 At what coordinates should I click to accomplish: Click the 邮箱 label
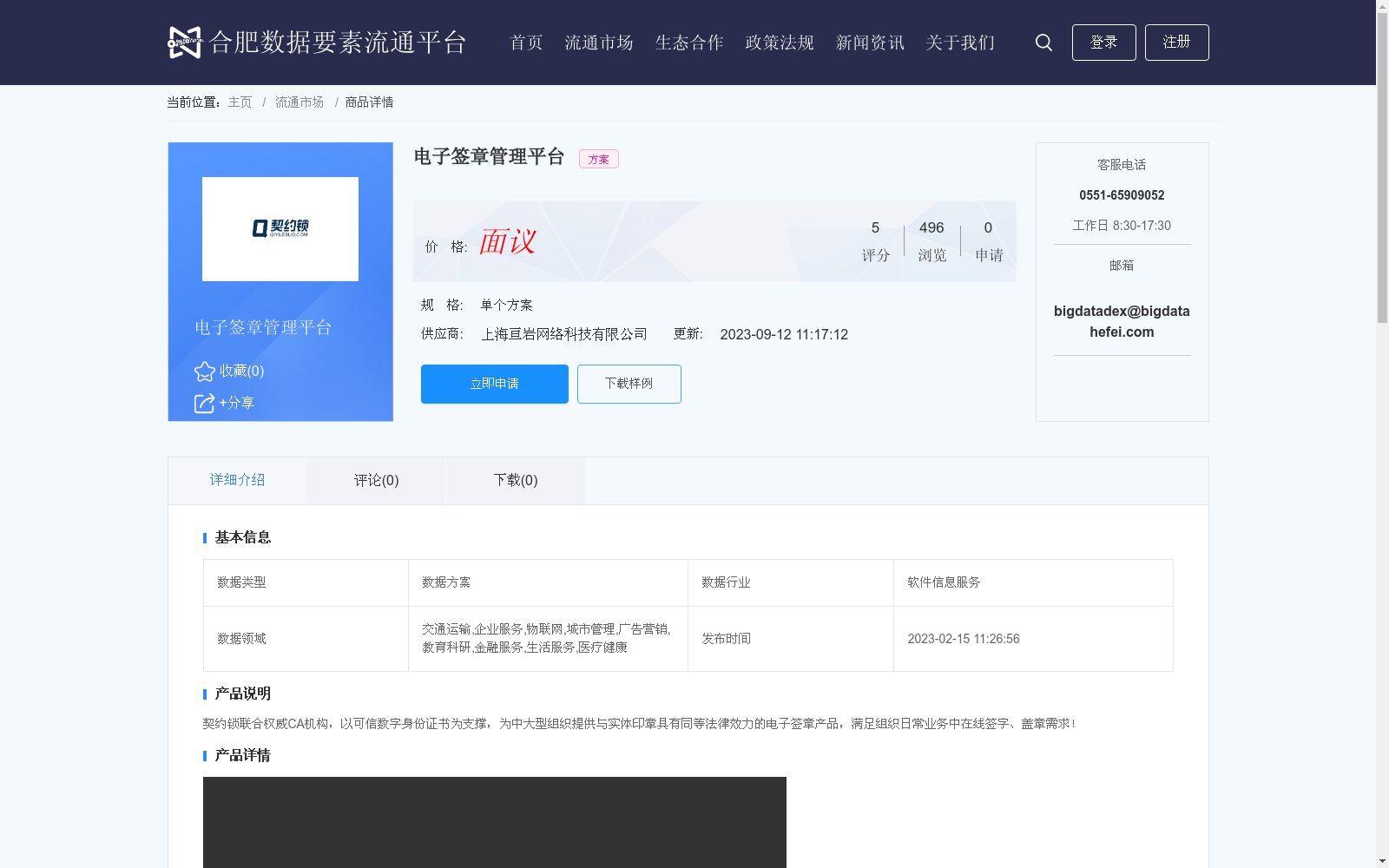pos(1122,266)
